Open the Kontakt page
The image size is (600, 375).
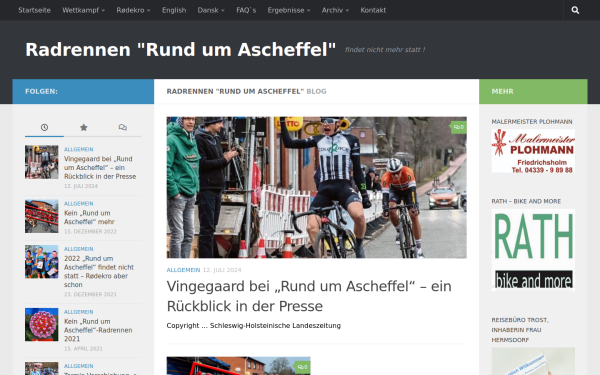(373, 10)
